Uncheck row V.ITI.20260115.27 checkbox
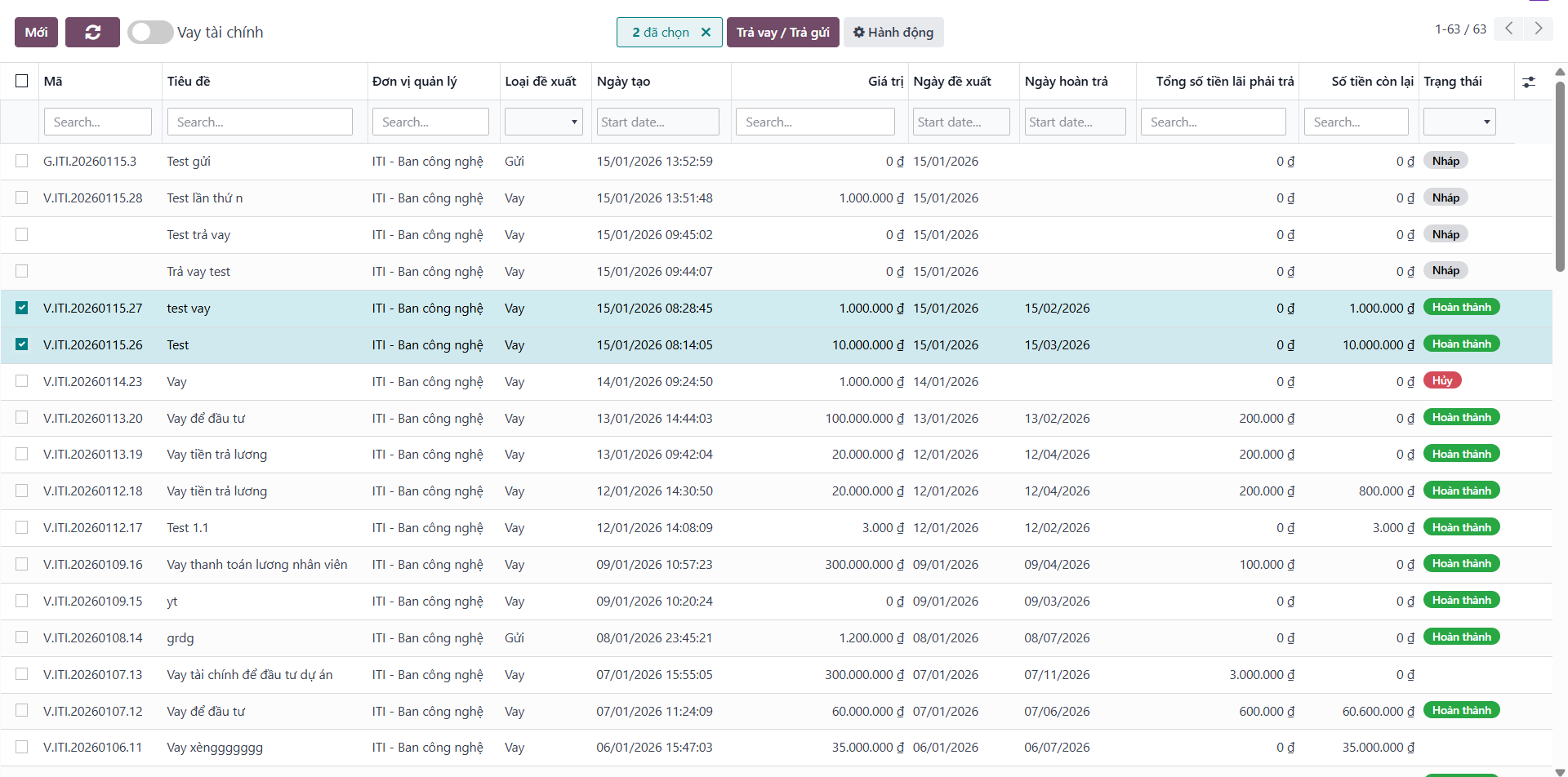Screen dimensions: 1568x777 [x=22, y=308]
